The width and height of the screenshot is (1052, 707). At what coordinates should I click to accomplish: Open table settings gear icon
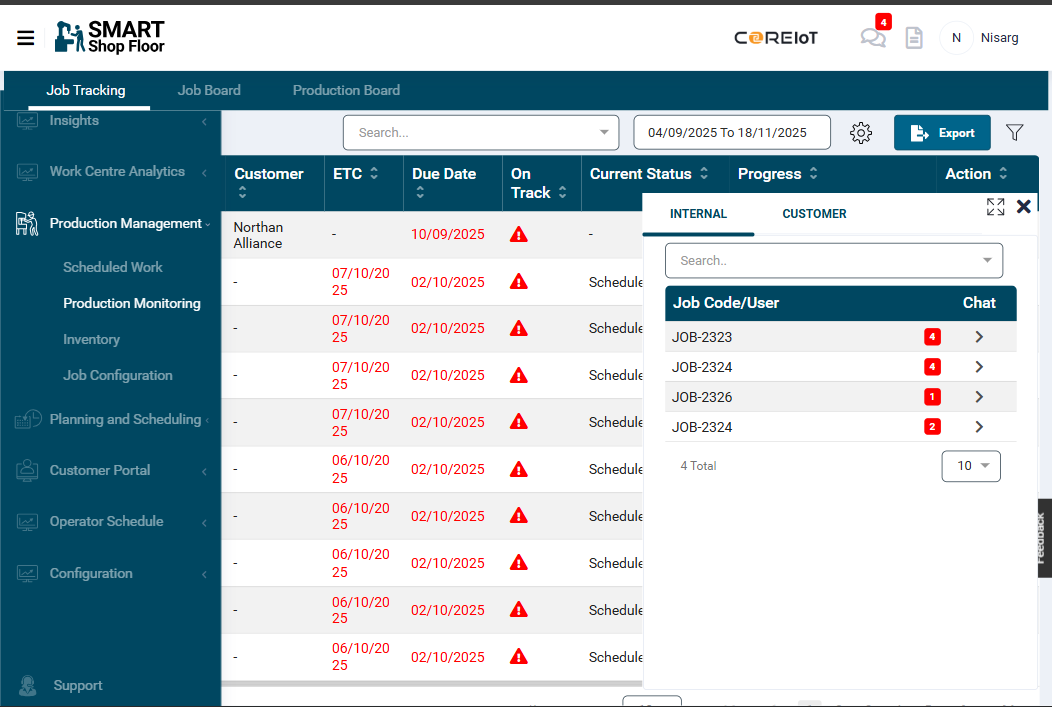click(x=861, y=133)
